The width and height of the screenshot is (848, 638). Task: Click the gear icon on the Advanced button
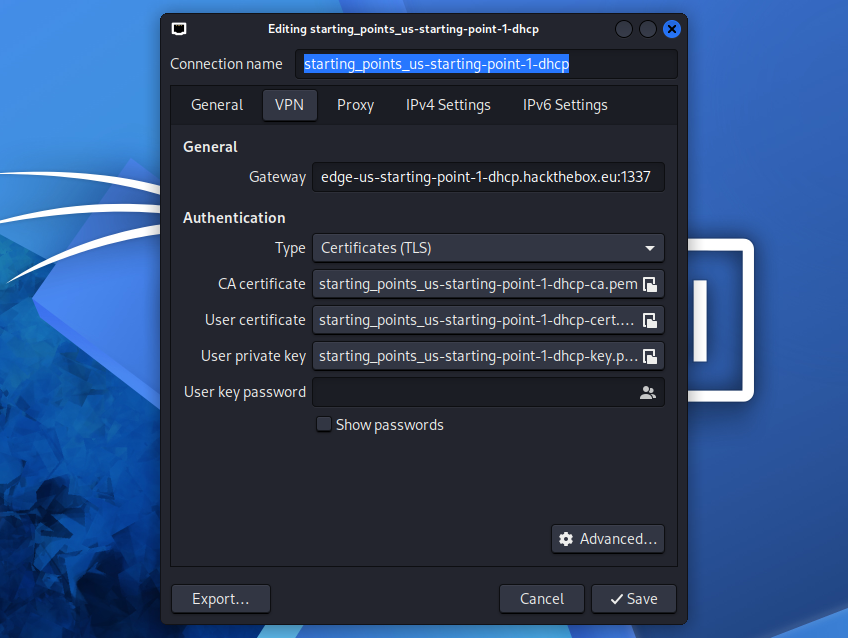(x=568, y=539)
